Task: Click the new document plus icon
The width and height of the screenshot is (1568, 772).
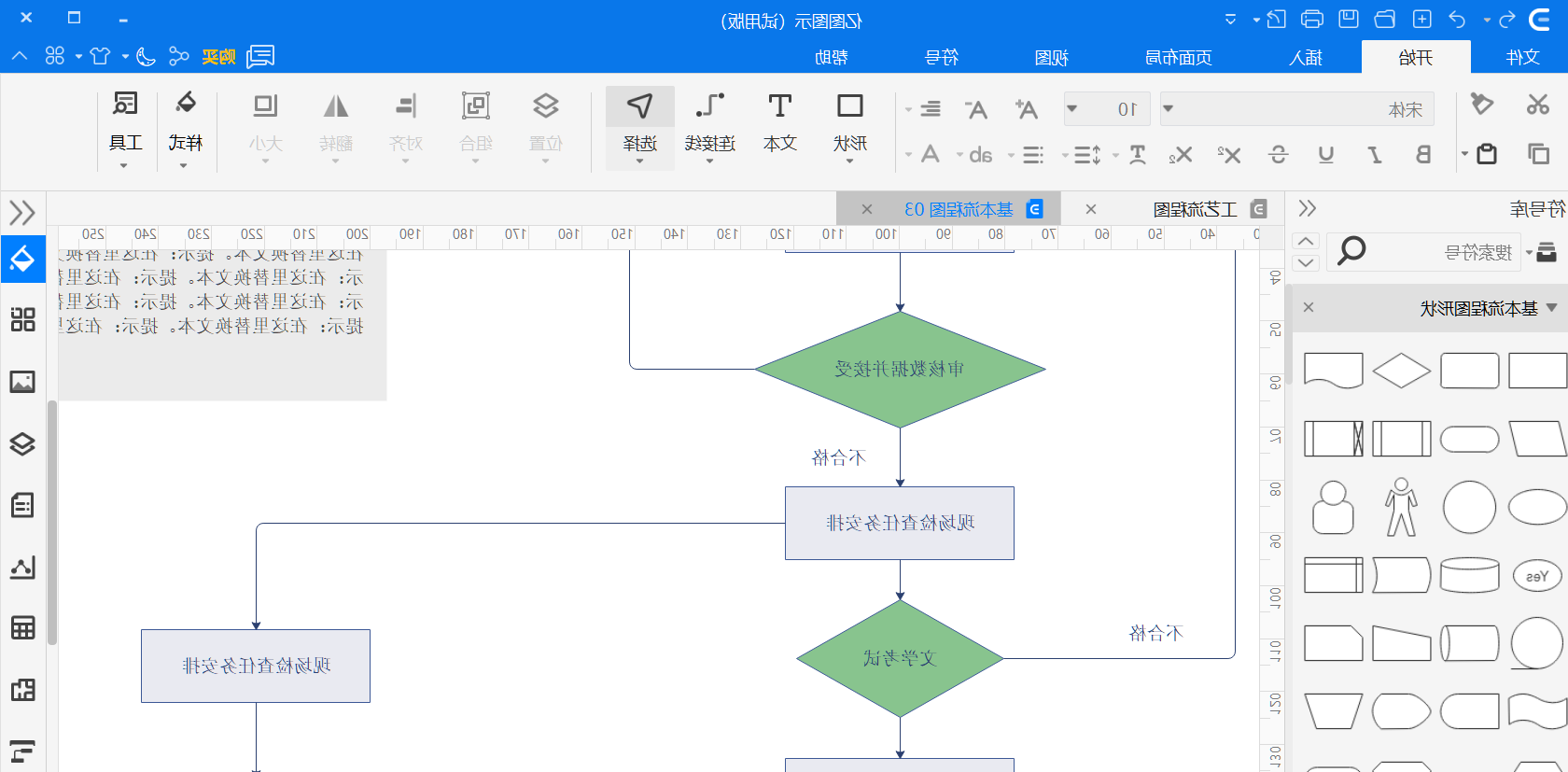Action: (x=1421, y=19)
